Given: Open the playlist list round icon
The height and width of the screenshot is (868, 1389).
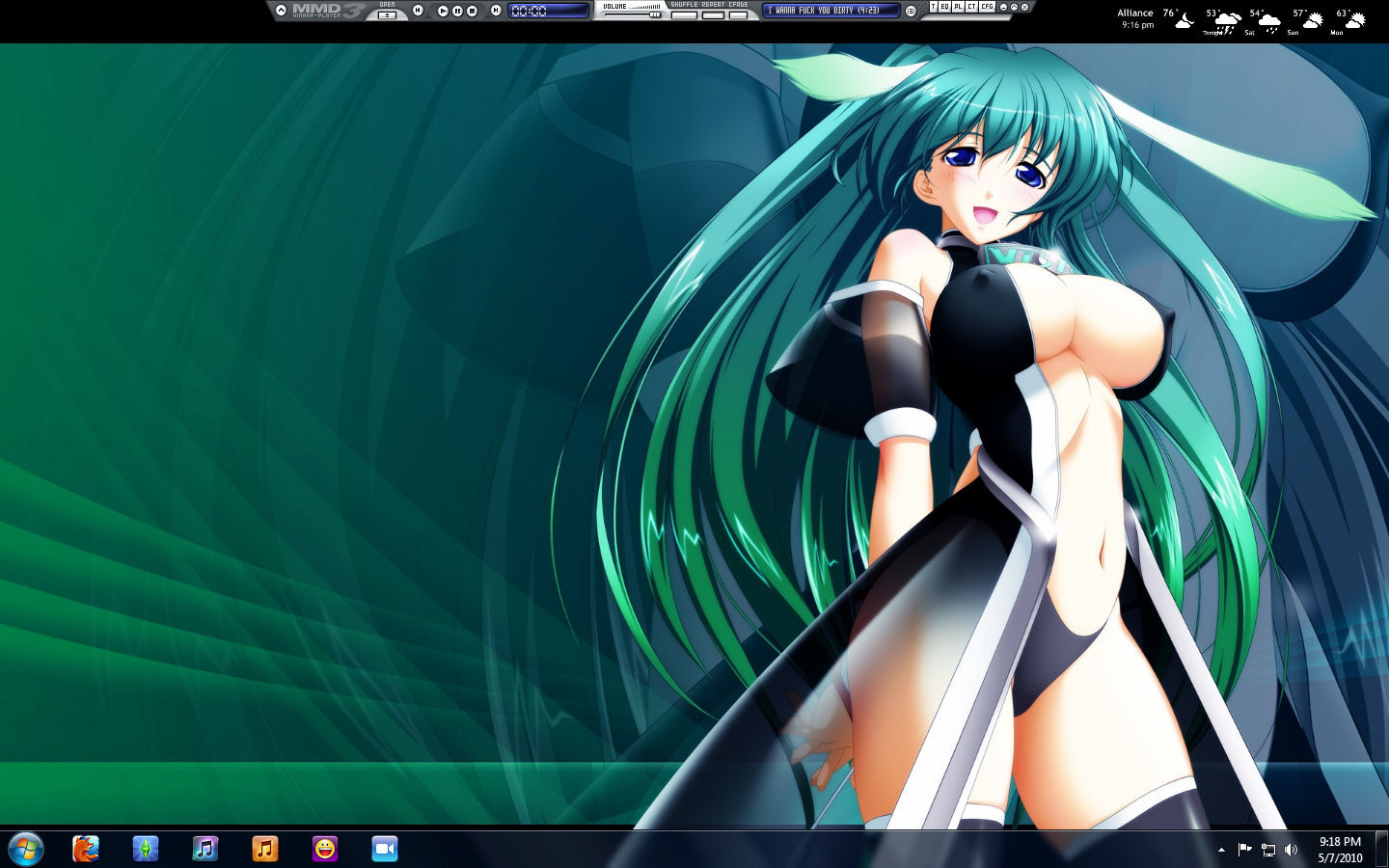Looking at the screenshot, I should pyautogui.click(x=911, y=11).
